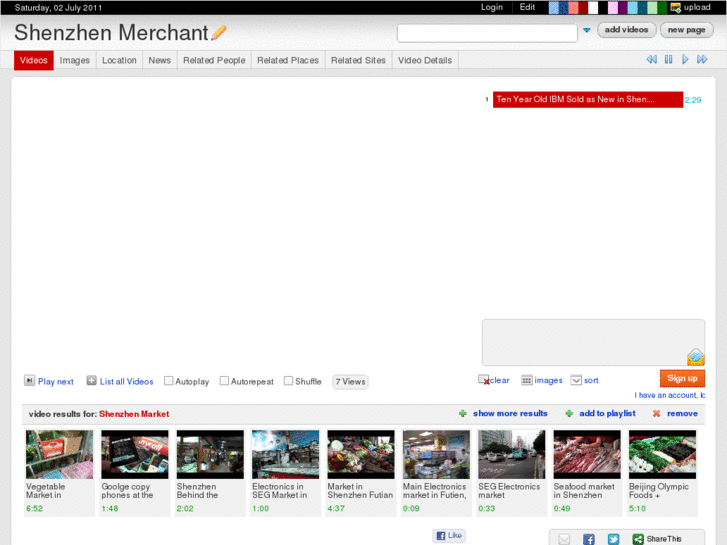Share via the email envelope icon
This screenshot has width=727, height=545.
[564, 539]
